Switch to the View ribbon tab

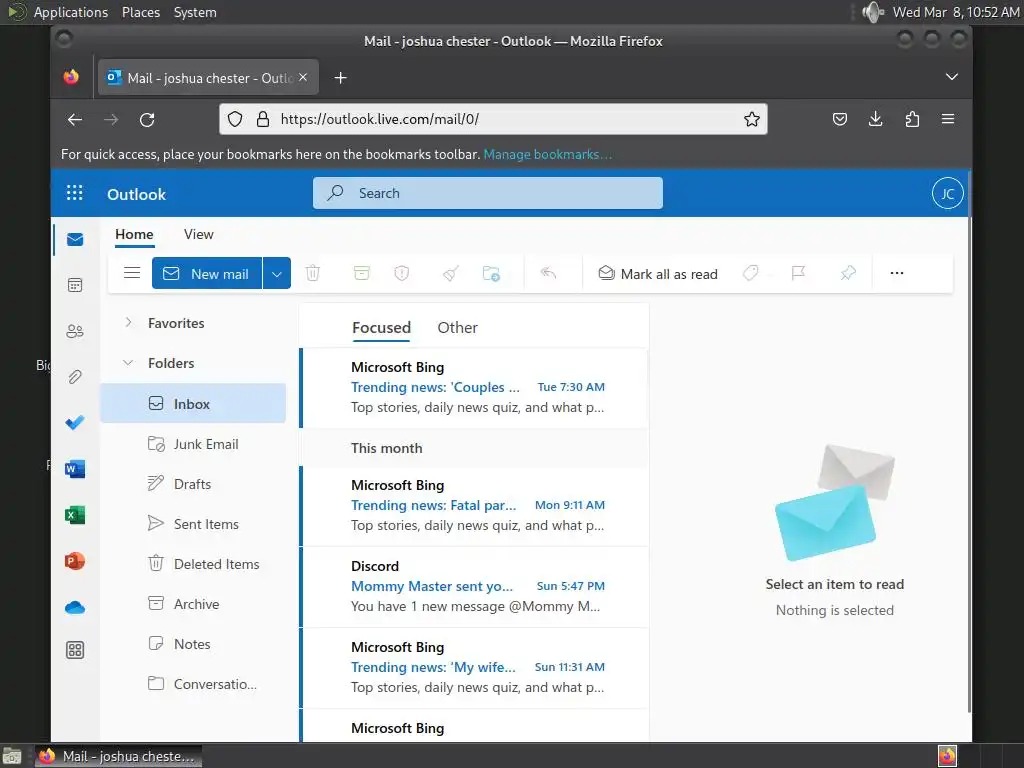199,234
